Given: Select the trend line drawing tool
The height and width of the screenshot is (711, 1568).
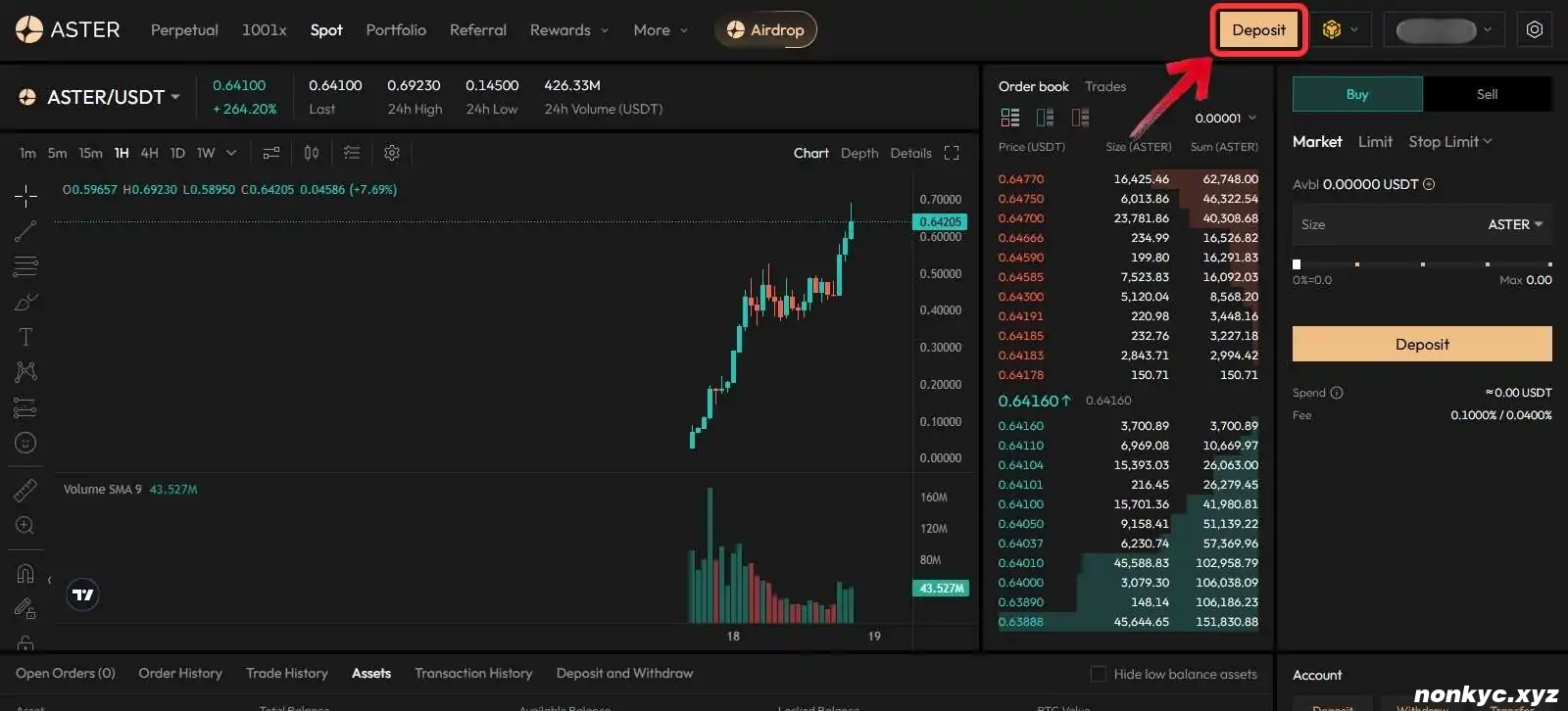Looking at the screenshot, I should pos(25,231).
